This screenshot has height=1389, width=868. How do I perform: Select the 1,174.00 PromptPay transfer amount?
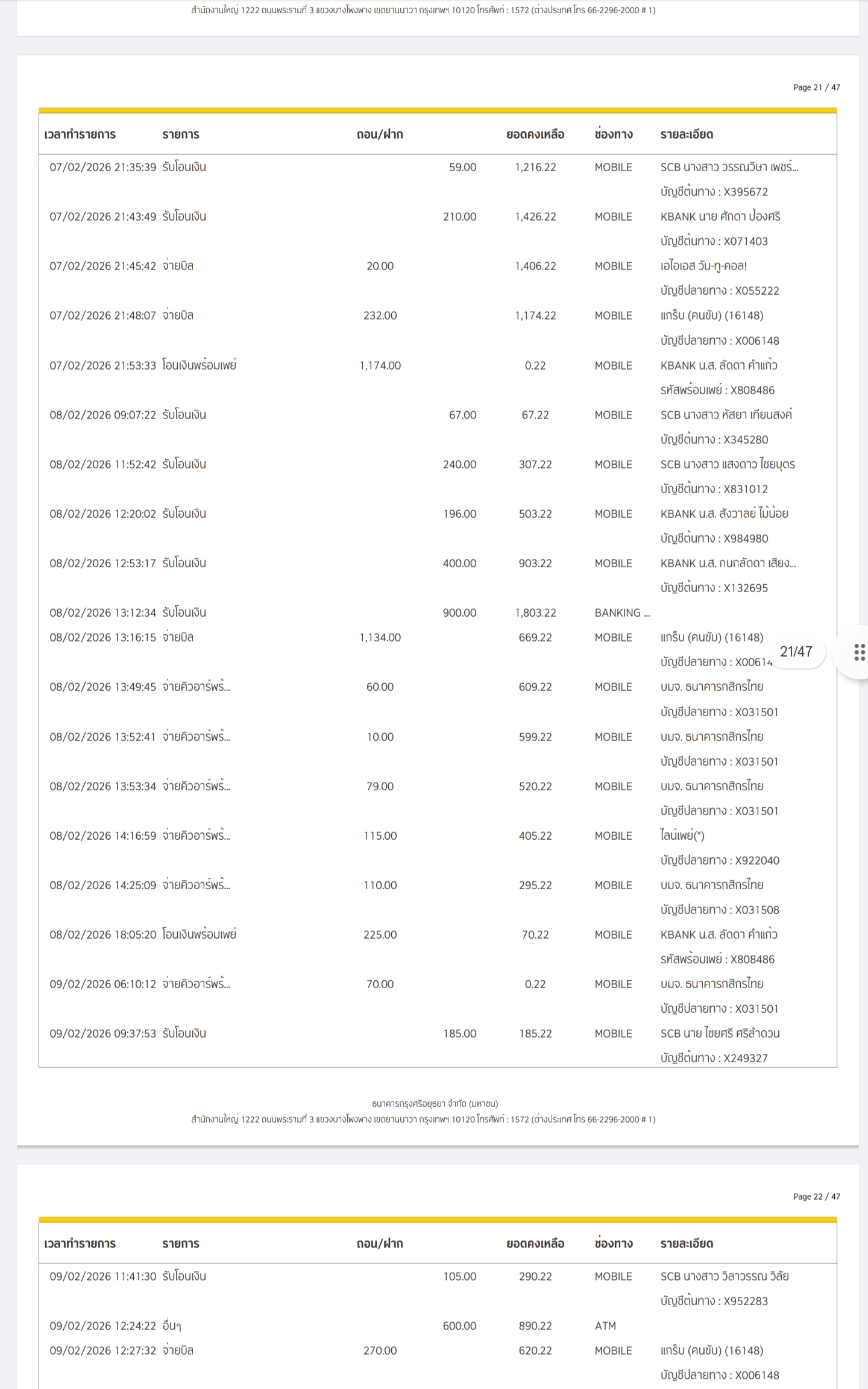pos(380,365)
